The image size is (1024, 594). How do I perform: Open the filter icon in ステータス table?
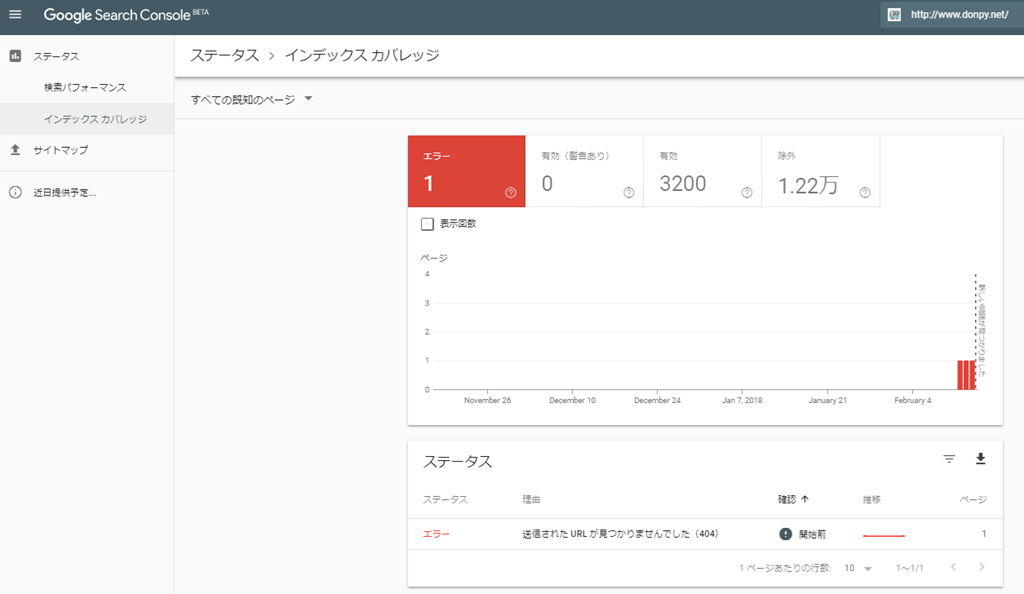point(950,459)
